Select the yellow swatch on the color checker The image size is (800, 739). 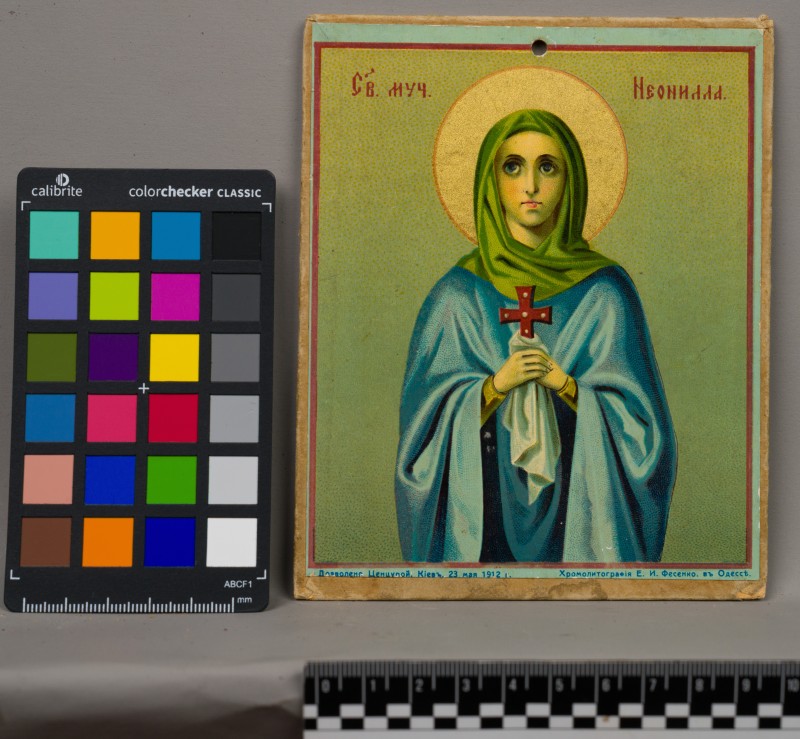click(x=174, y=357)
